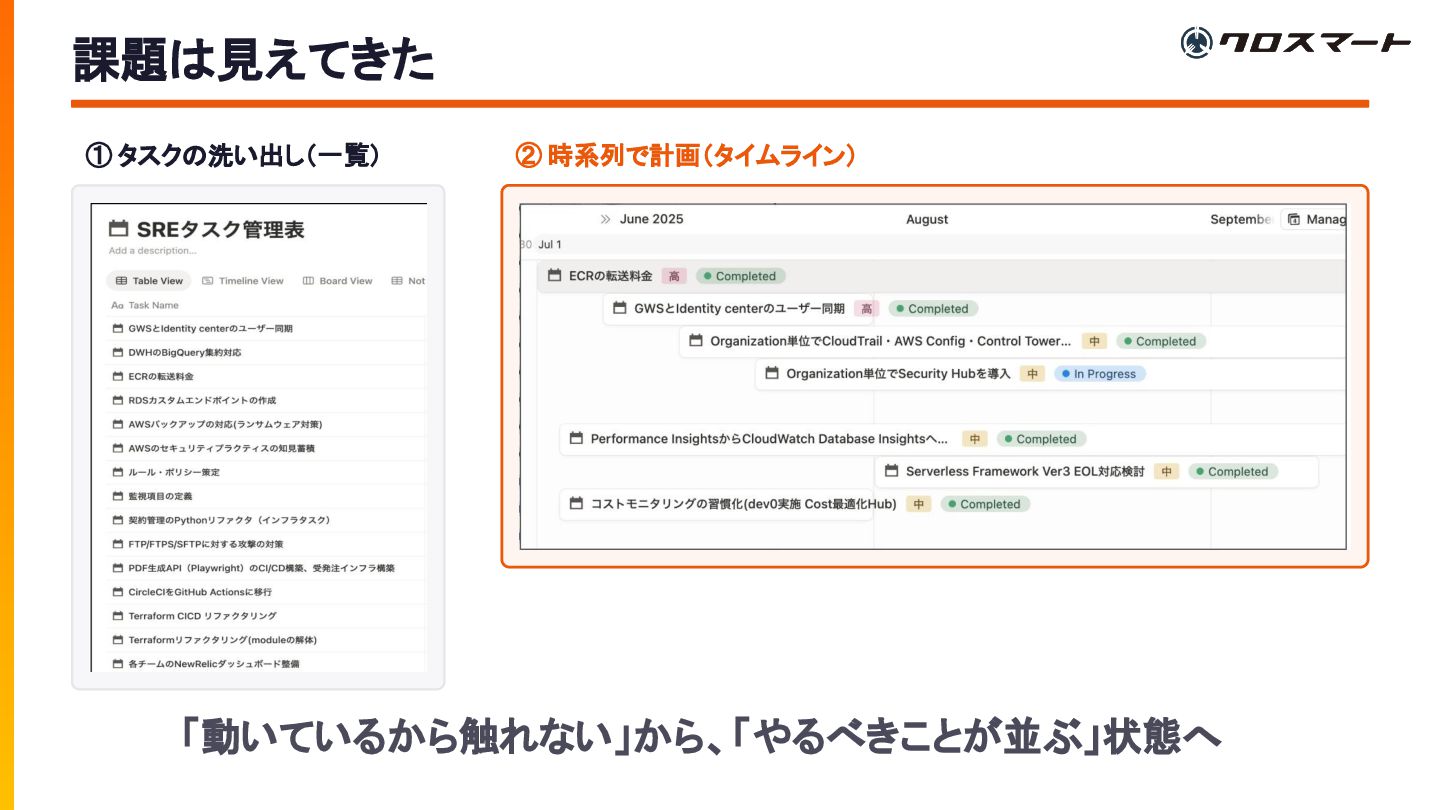The height and width of the screenshot is (810, 1440).
Task: Open the PDF生成API（Playwright）のCI/CD構築 task
Action: (x=261, y=568)
